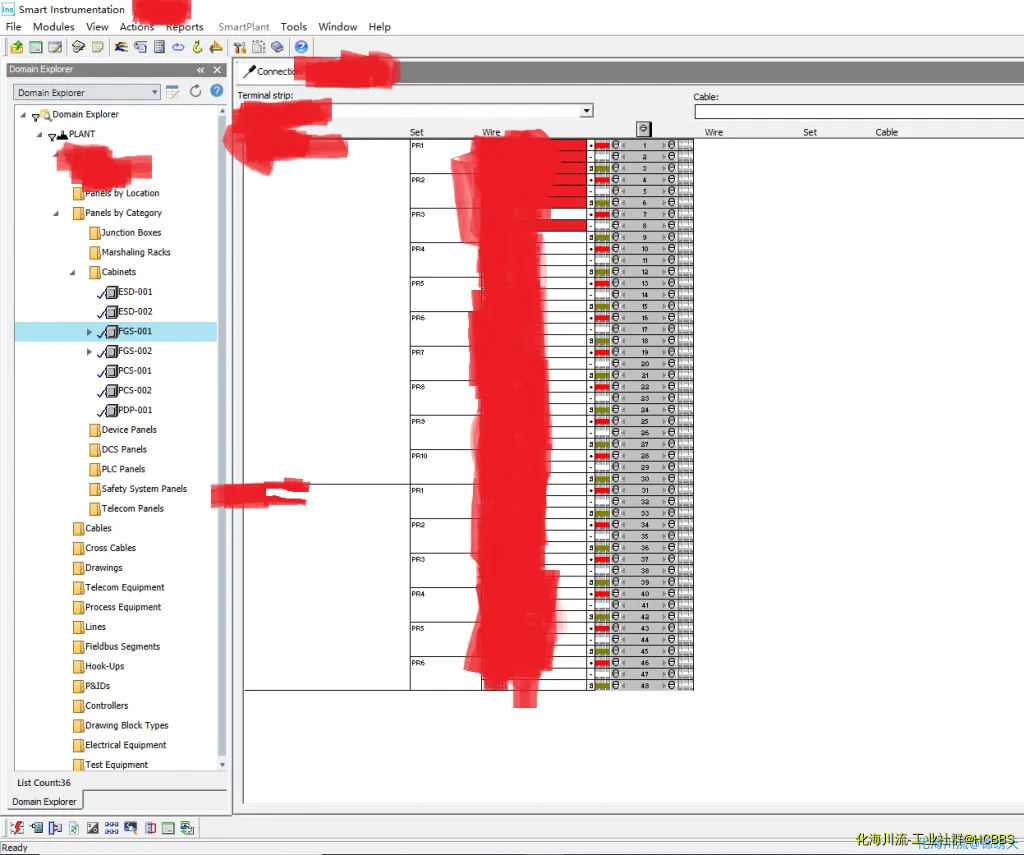Image resolution: width=1024 pixels, height=855 pixels.
Task: Open the multicolor wiring module icon
Action: 121,47
